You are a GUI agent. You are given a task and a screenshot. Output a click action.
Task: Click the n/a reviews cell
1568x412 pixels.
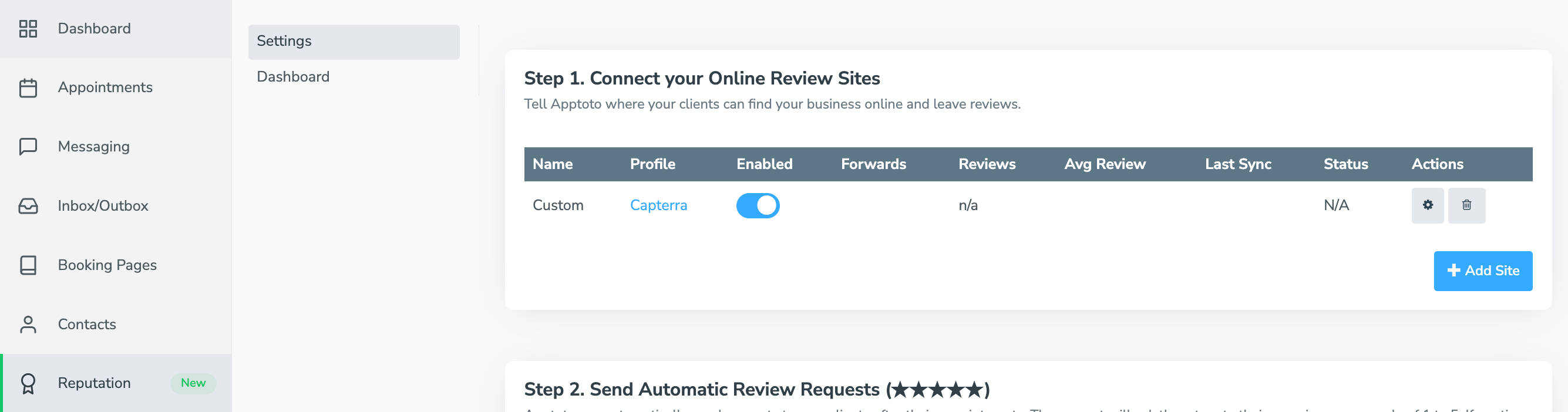pyautogui.click(x=968, y=205)
